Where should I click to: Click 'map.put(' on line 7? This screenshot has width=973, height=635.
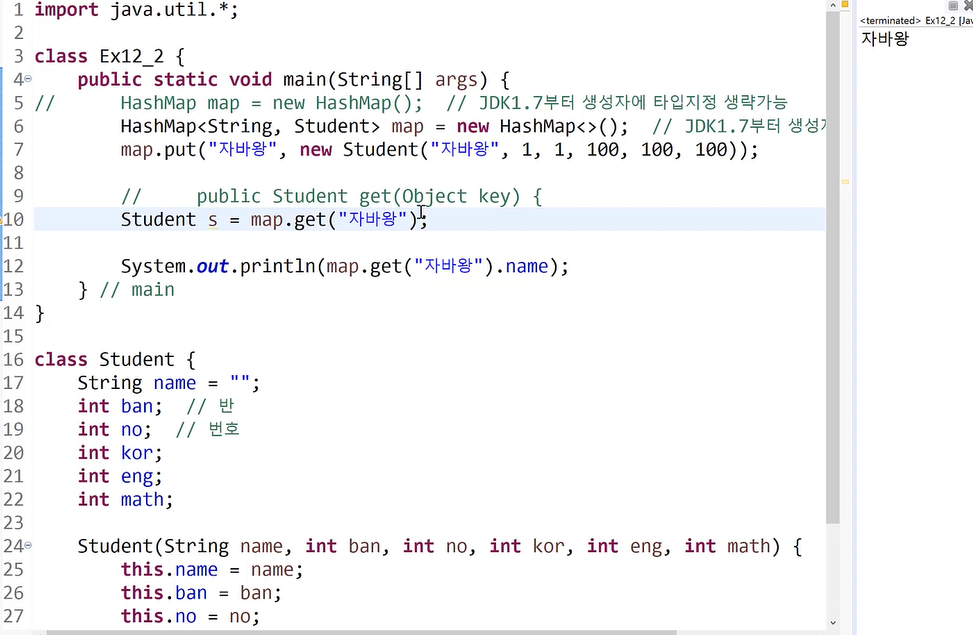pyautogui.click(x=163, y=150)
